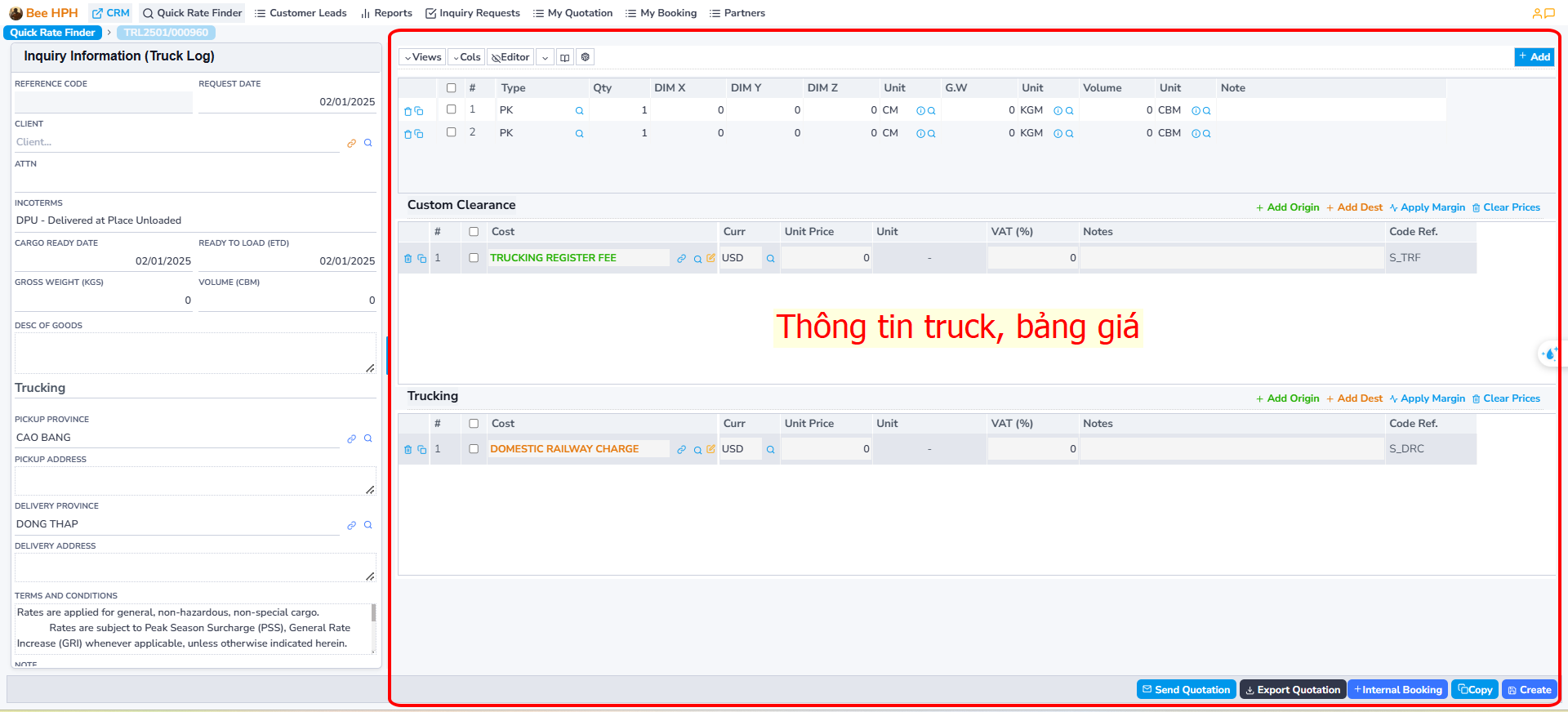This screenshot has width=1568, height=712.
Task: Open the floating droplet theme widget
Action: point(1549,354)
